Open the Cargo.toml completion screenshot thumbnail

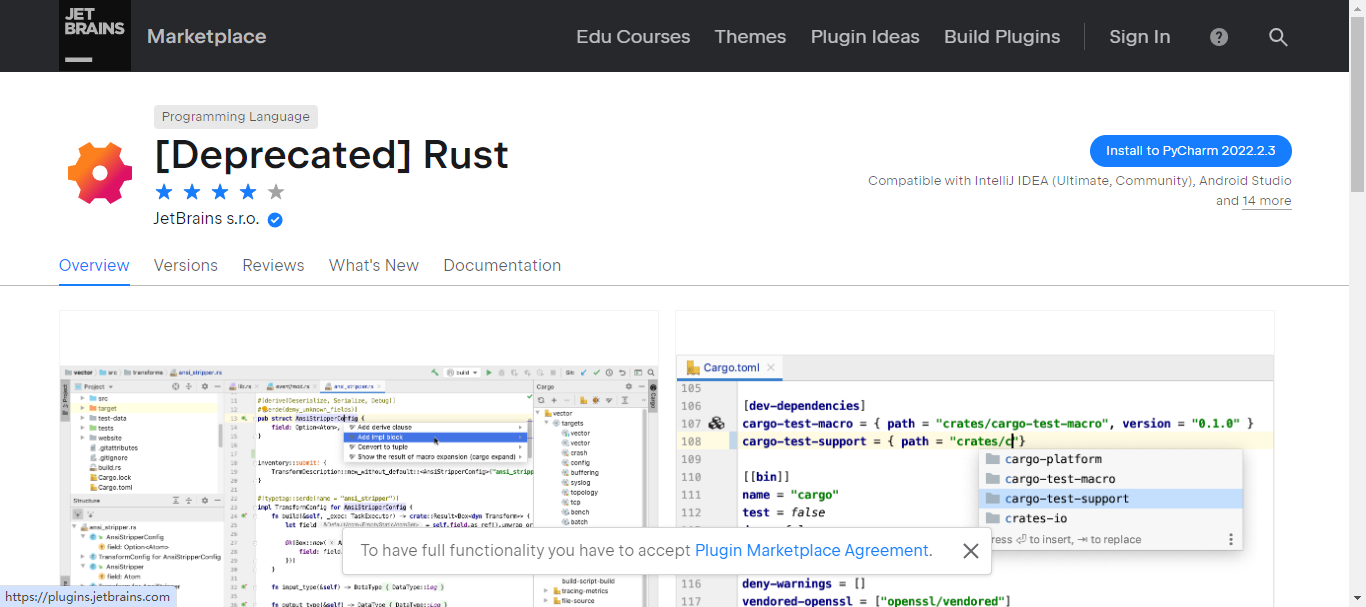pos(975,459)
